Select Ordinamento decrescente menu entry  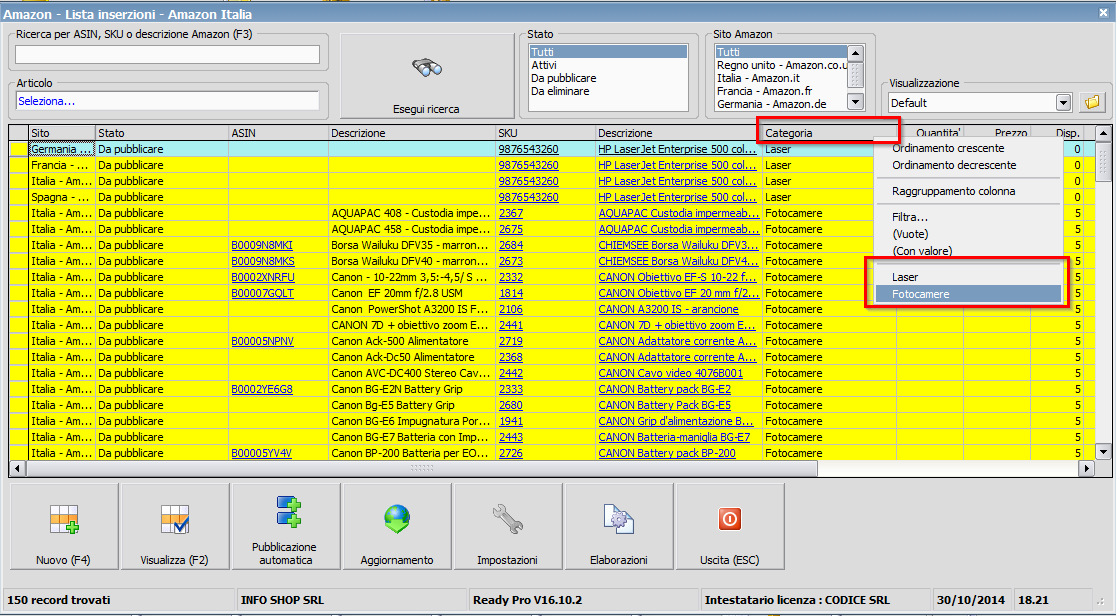[x=953, y=165]
